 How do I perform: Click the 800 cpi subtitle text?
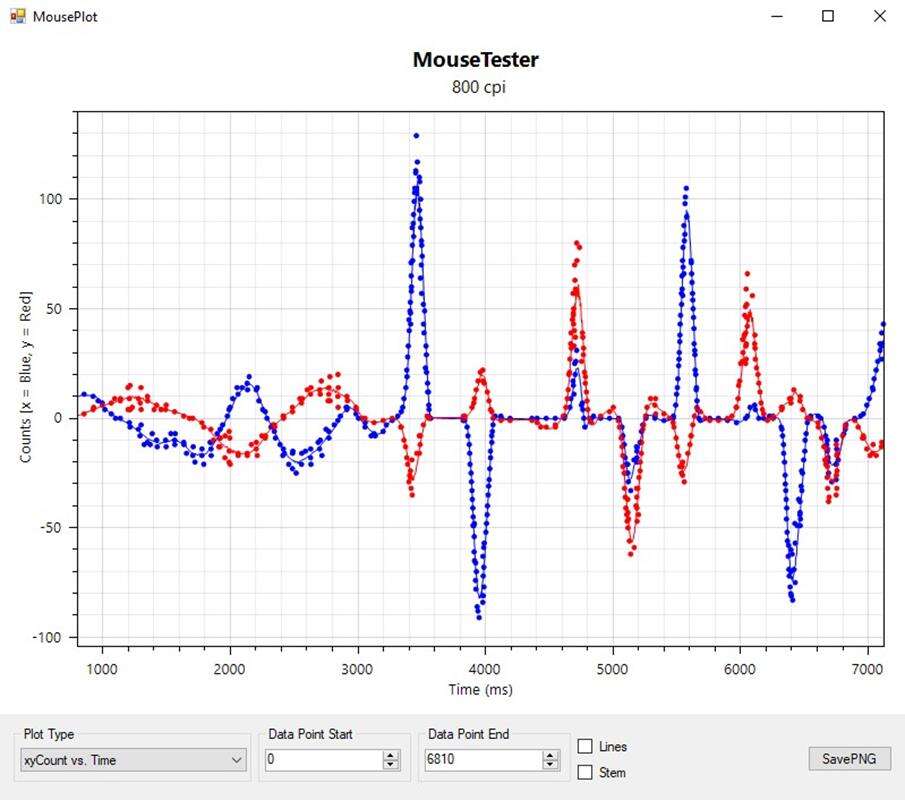tap(476, 87)
